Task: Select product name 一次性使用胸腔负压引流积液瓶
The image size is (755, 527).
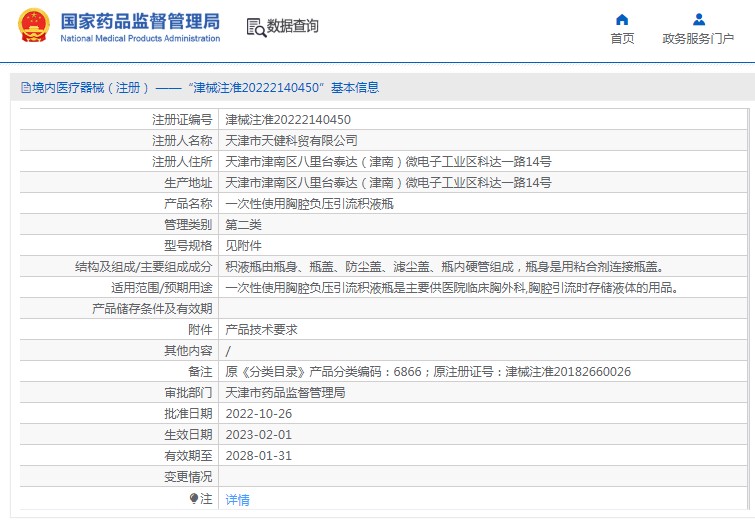Action: (309, 204)
